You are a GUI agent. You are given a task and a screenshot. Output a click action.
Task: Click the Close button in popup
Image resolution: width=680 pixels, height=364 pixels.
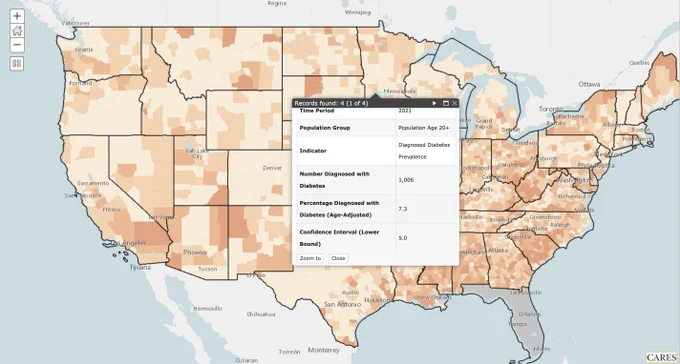coord(338,258)
